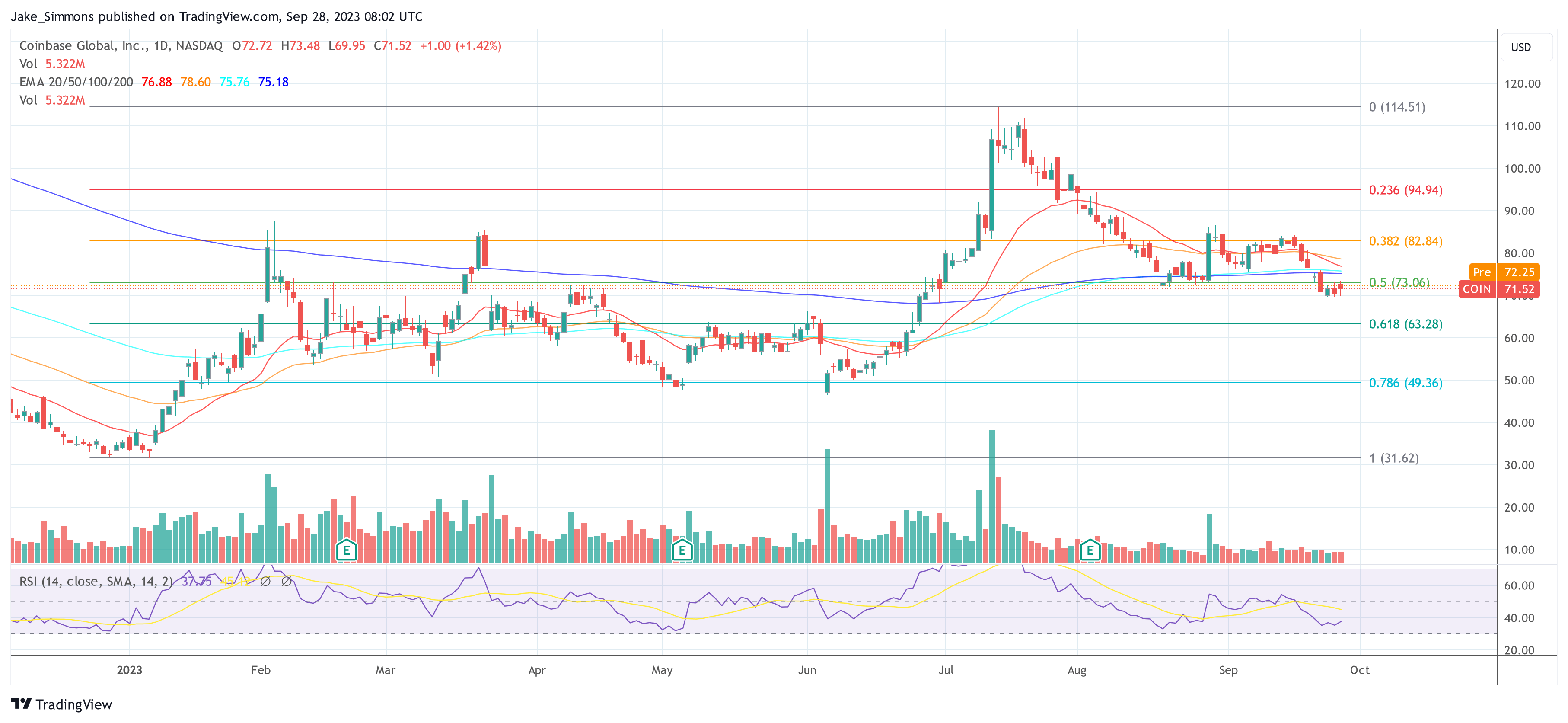
Task: Click the 0.382 (82.84) Fibonacci label
Action: pyautogui.click(x=1405, y=240)
